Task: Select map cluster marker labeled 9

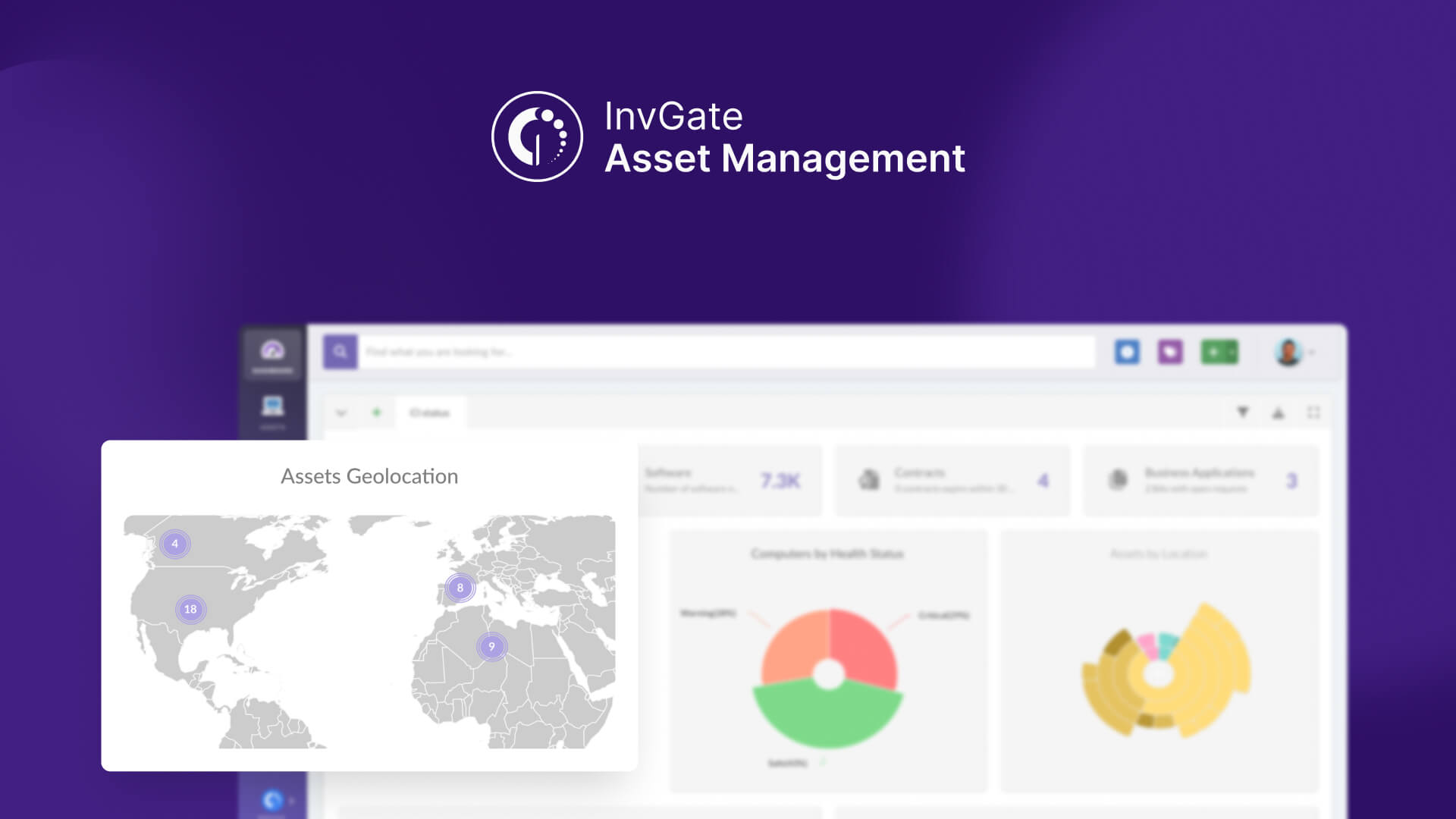Action: (x=491, y=647)
